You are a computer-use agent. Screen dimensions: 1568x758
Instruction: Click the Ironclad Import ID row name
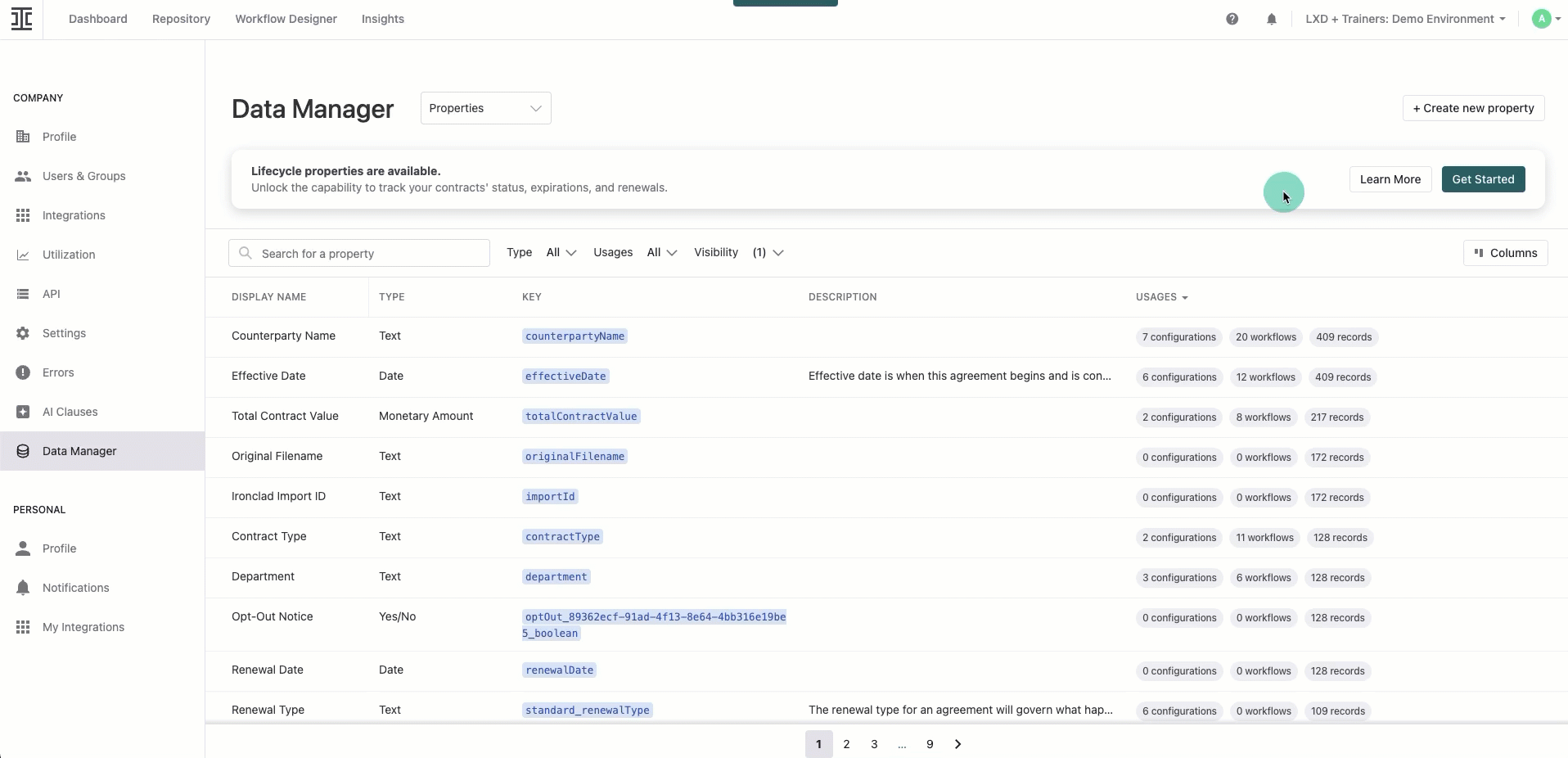[278, 496]
